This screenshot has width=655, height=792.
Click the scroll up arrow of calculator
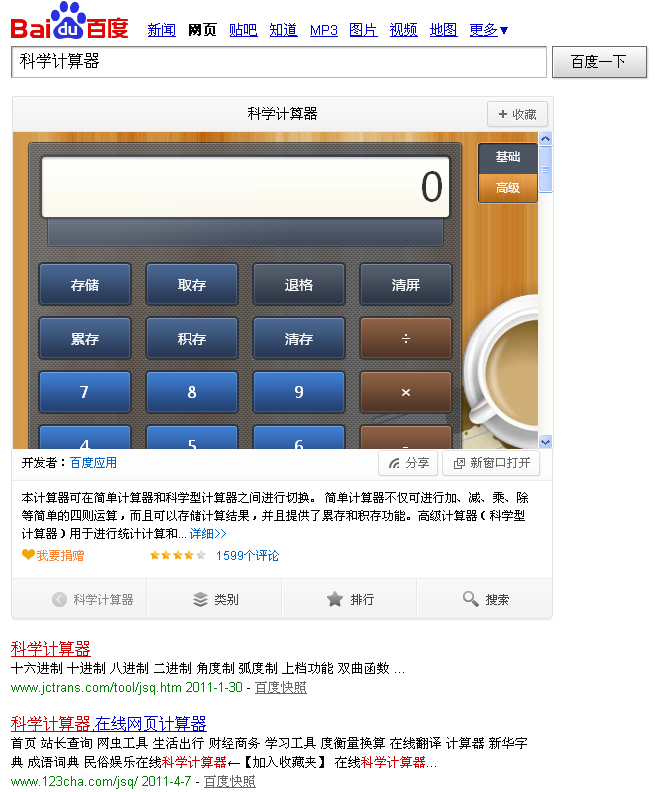coord(545,138)
